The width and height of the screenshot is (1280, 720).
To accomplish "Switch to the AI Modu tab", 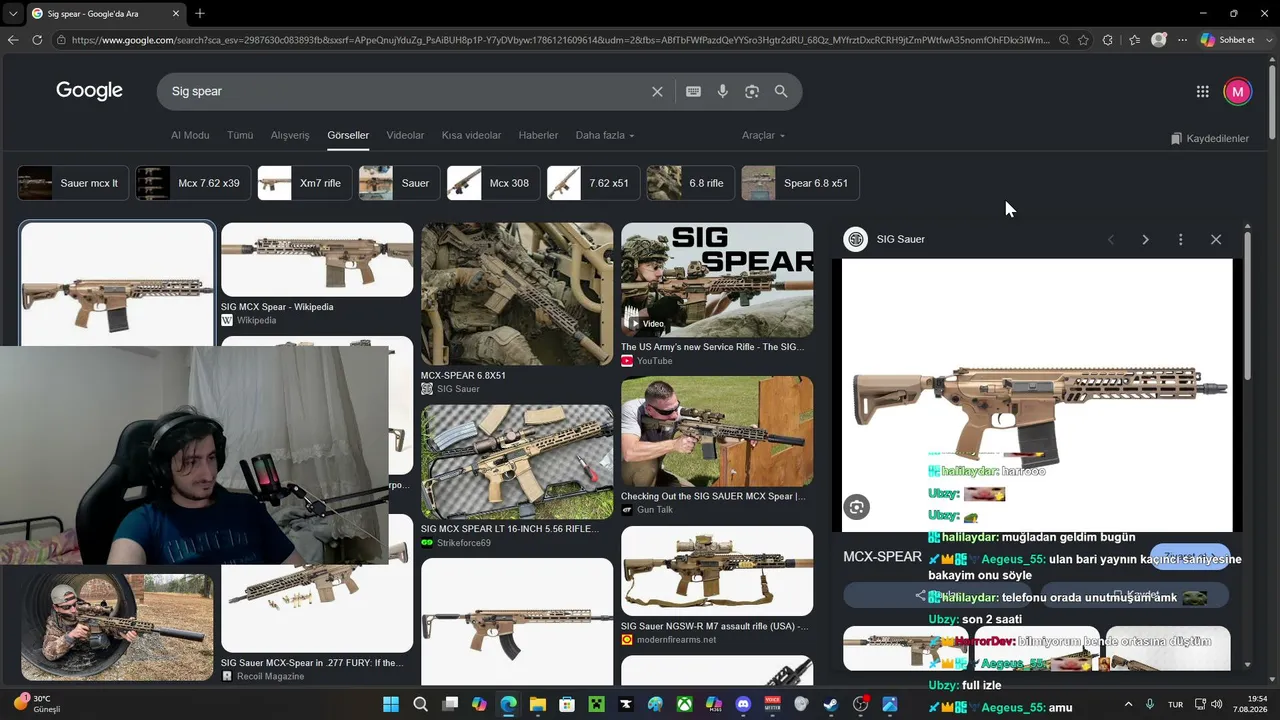I will pyautogui.click(x=190, y=136).
